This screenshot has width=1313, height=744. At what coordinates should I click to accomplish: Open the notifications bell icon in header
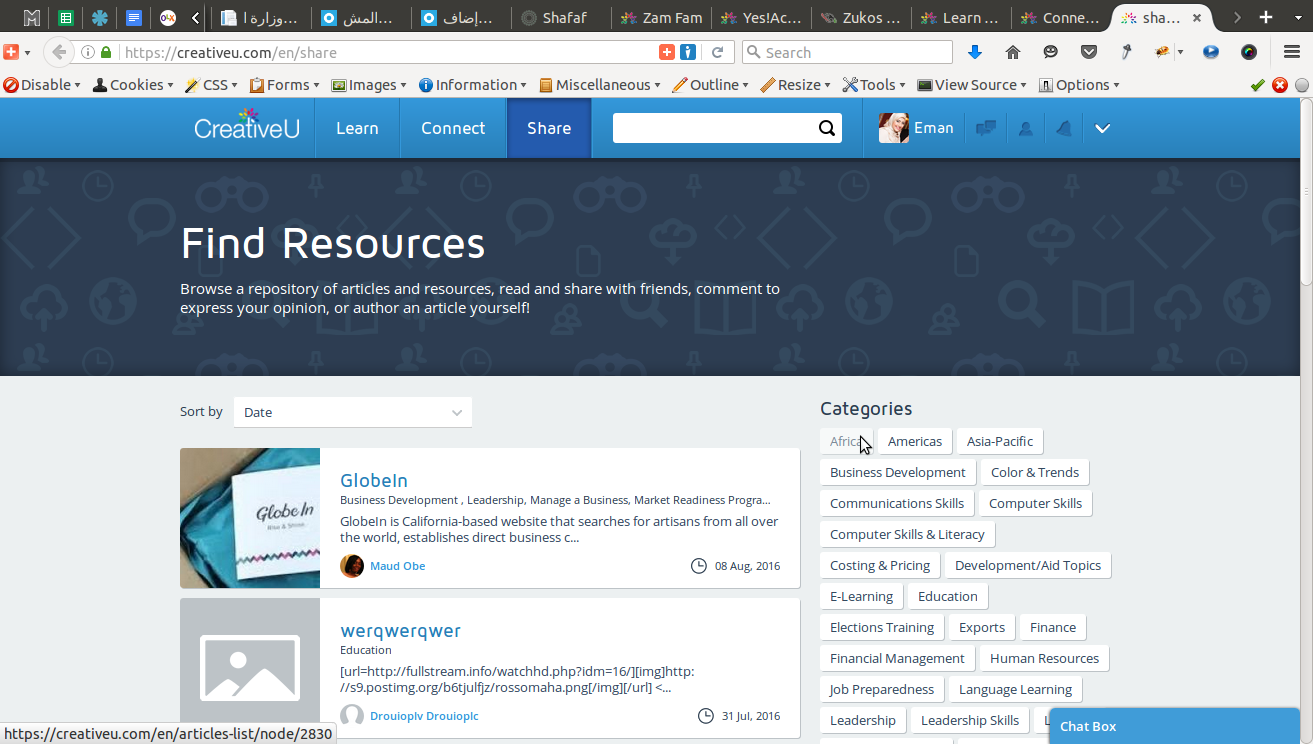pyautogui.click(x=1064, y=128)
